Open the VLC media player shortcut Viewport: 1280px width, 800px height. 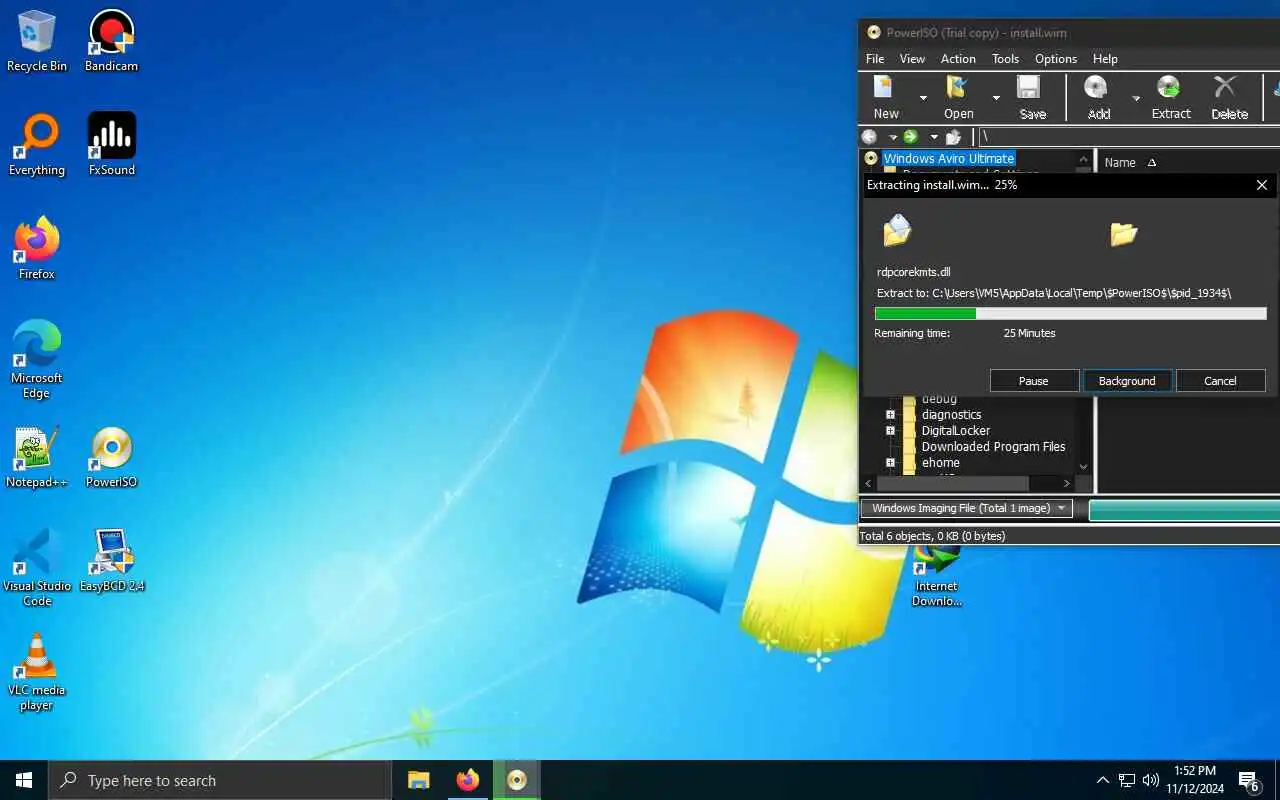click(x=37, y=672)
